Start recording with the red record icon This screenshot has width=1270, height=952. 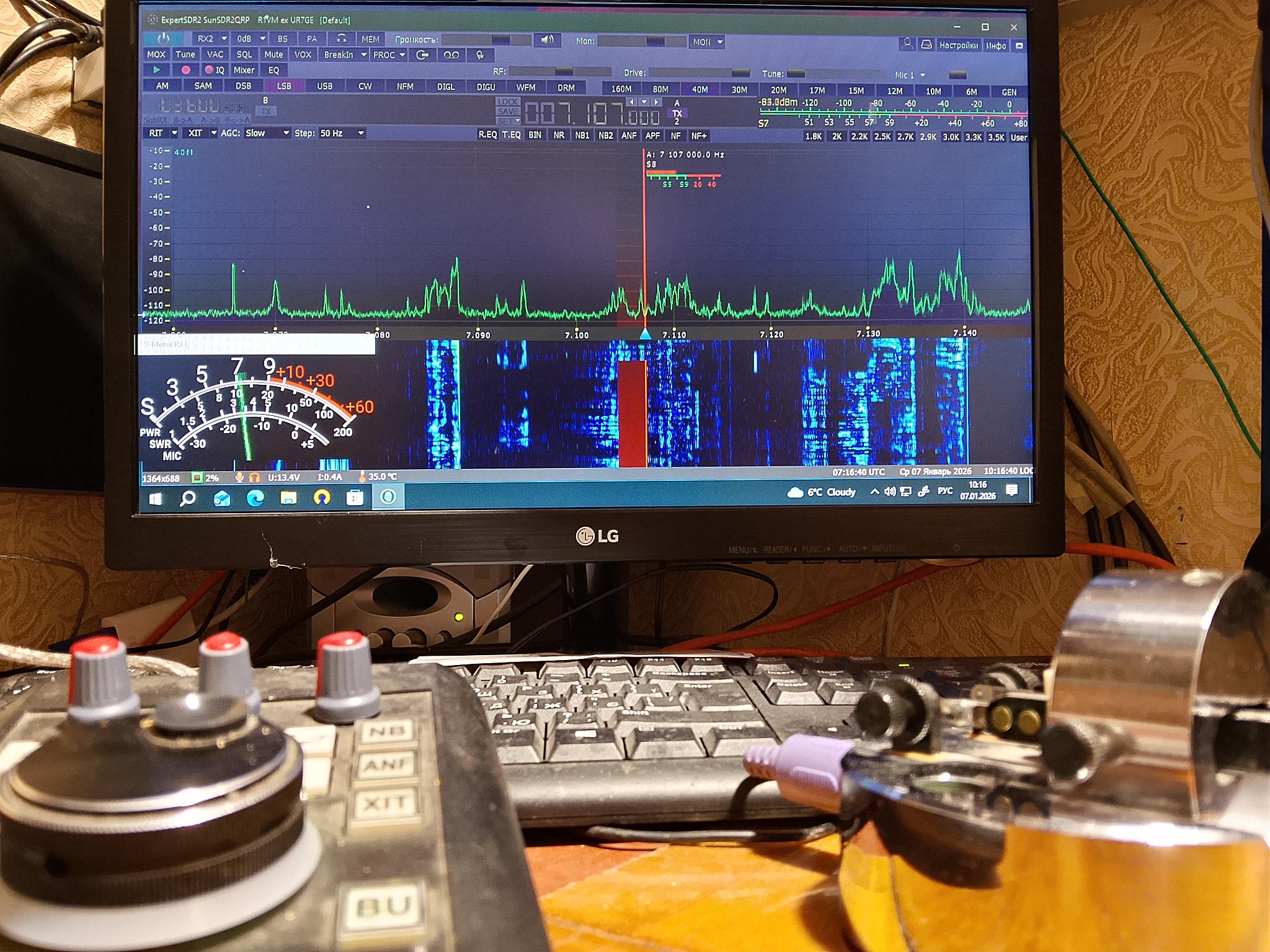click(x=185, y=70)
